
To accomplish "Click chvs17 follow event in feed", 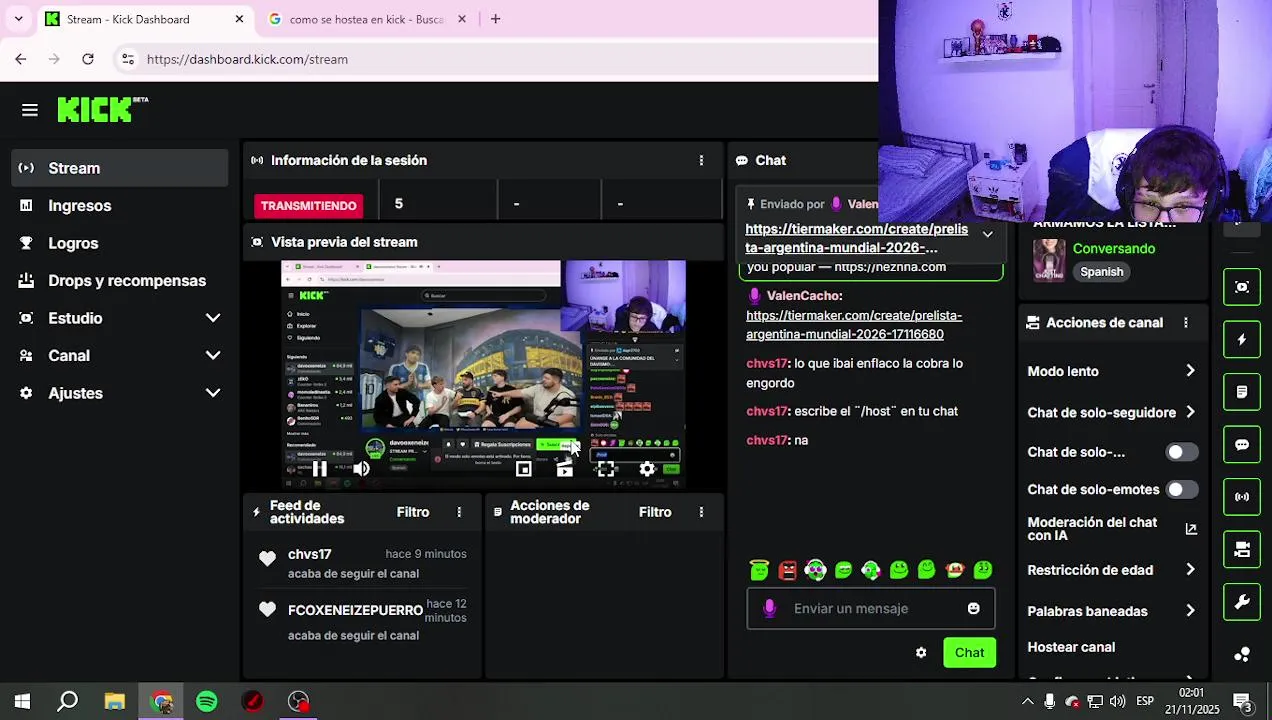I will pos(362,564).
